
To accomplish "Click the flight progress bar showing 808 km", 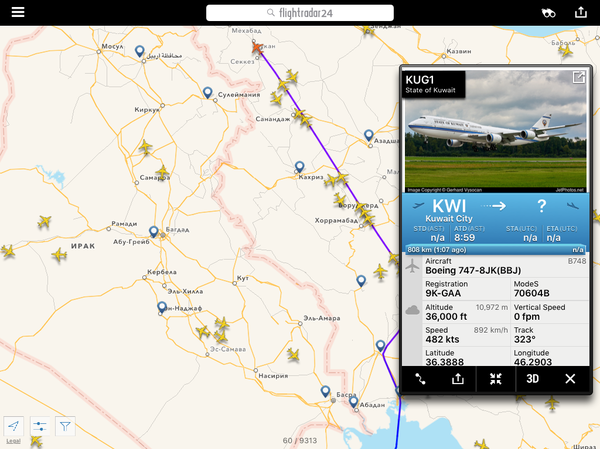I will point(496,250).
